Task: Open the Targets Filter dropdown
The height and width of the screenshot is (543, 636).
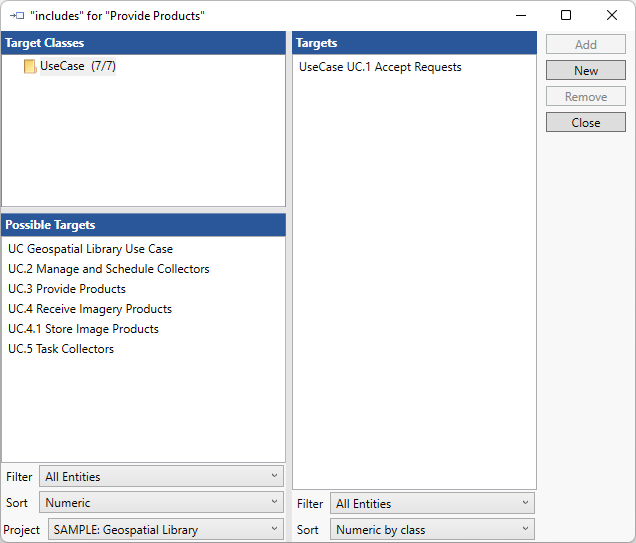Action: (432, 504)
